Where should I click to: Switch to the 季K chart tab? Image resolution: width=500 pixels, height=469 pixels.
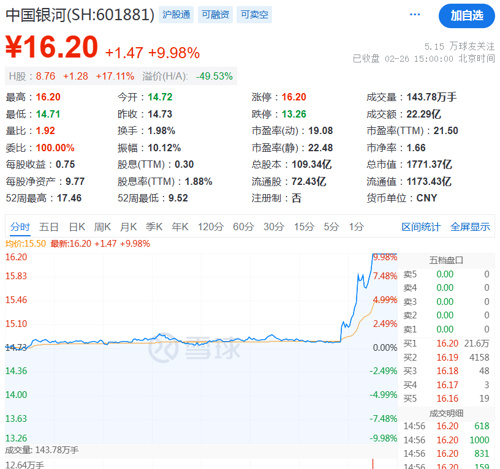coord(154,227)
